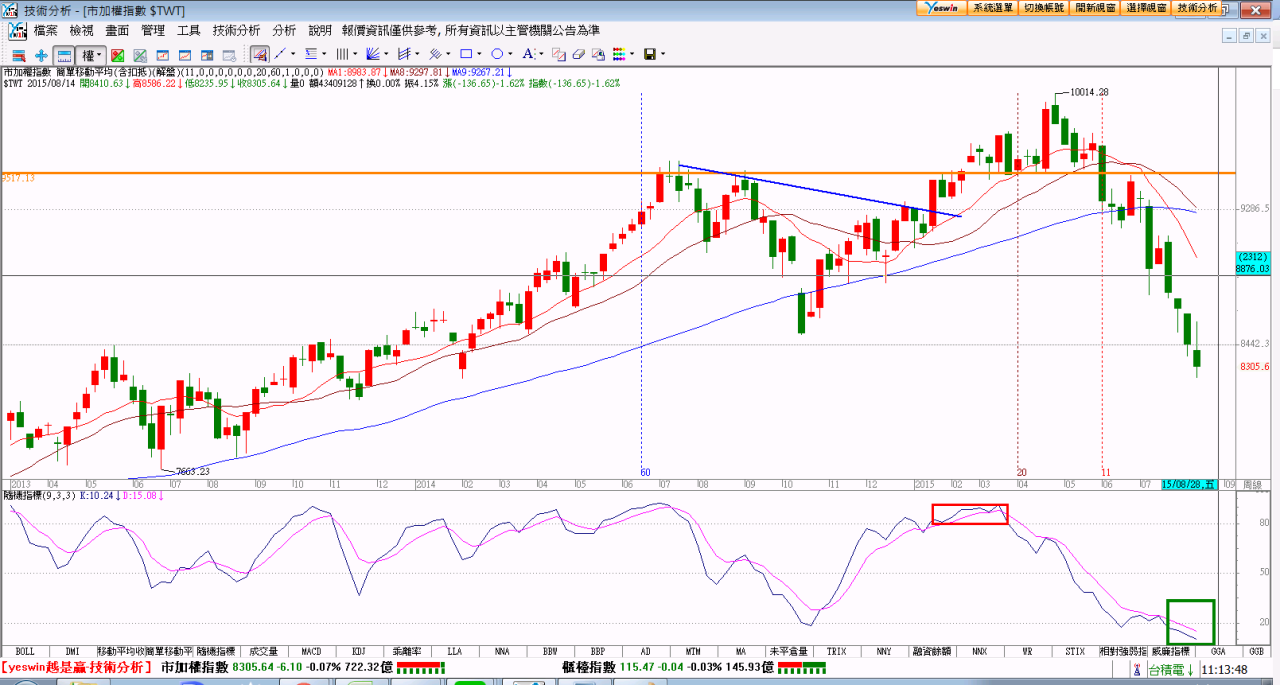Toggle the drawing mode pencil button

click(259, 54)
